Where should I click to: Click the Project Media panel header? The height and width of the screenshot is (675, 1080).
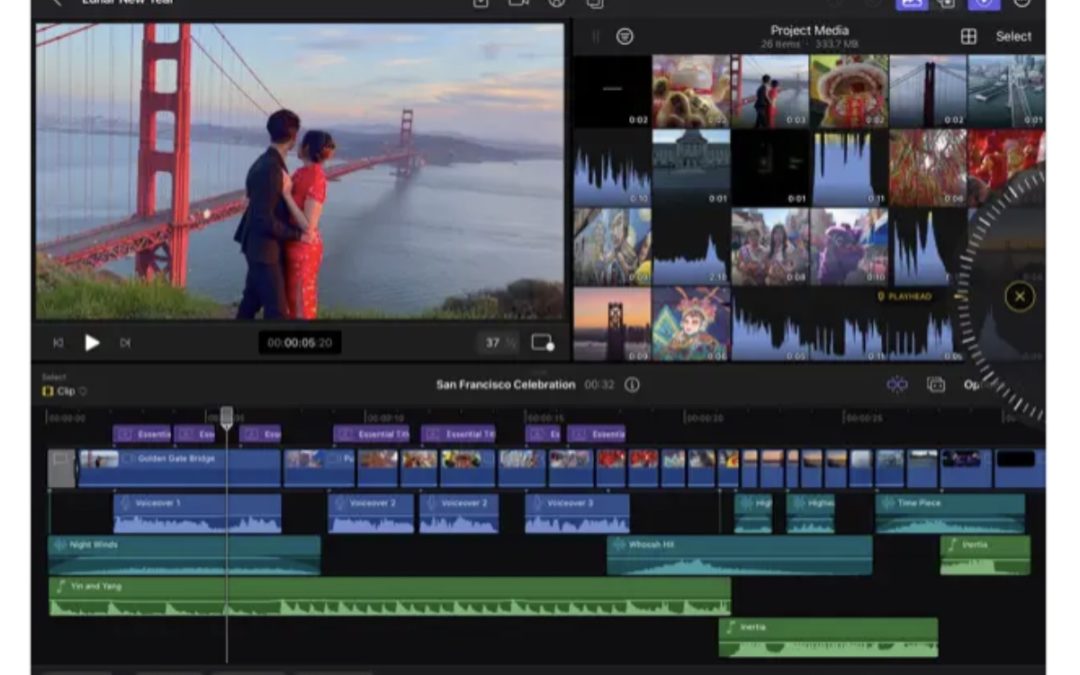click(x=808, y=30)
